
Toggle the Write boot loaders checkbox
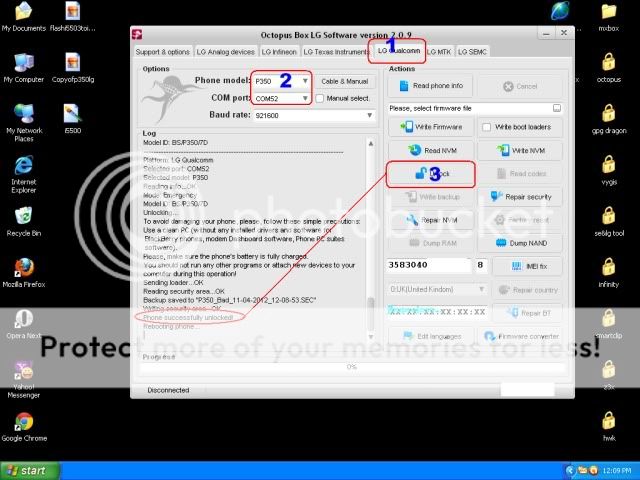486,127
